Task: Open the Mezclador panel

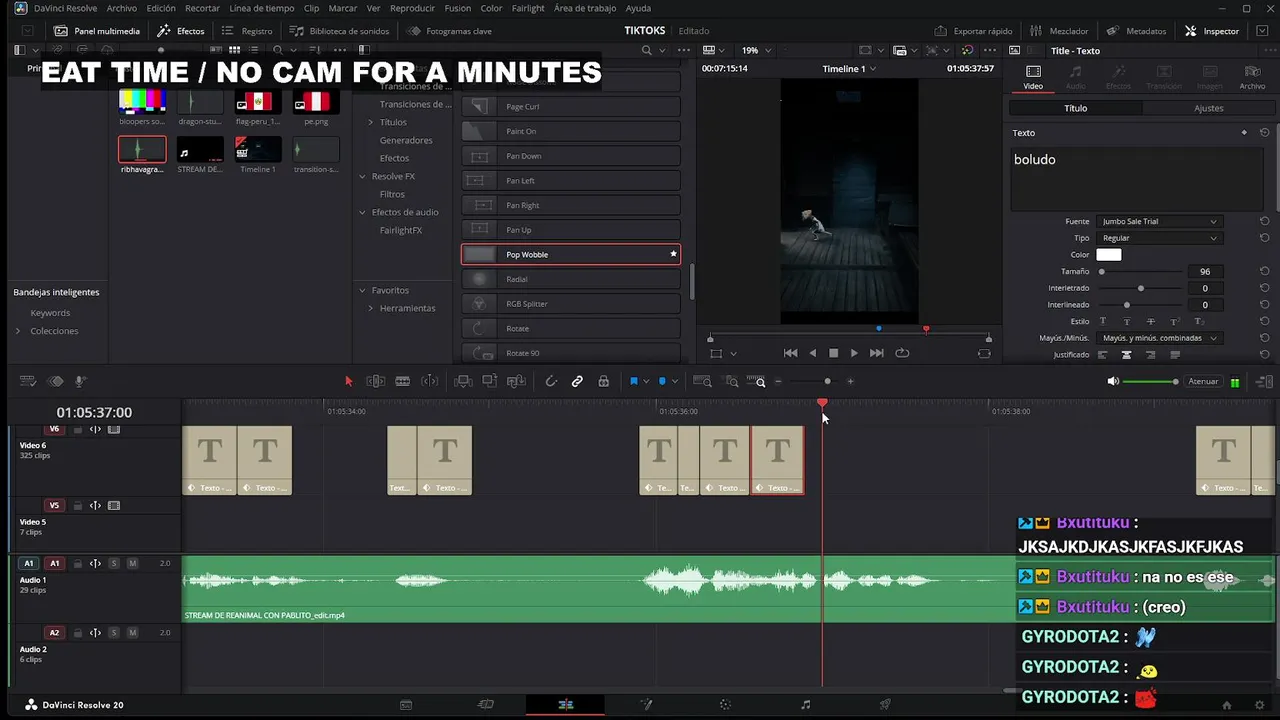Action: pyautogui.click(x=1062, y=31)
